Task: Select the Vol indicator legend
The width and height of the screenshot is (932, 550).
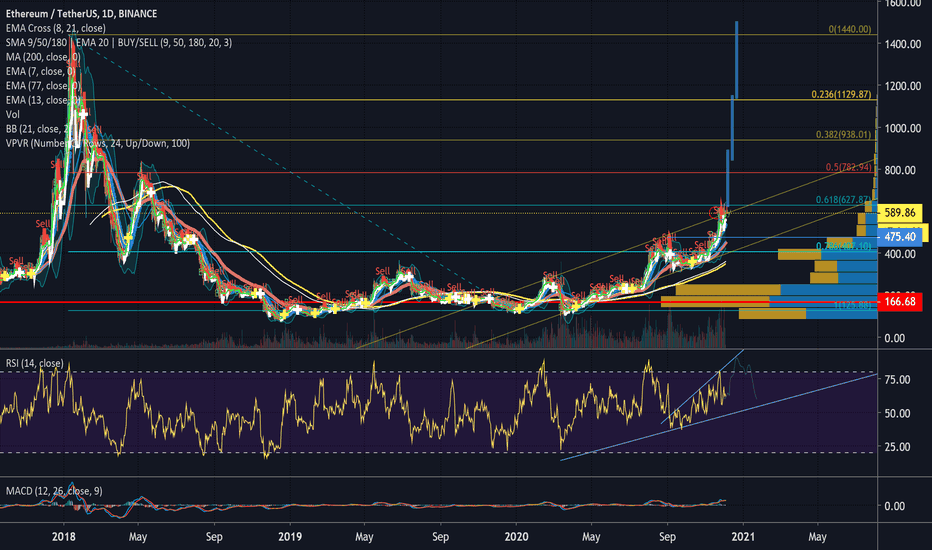Action: click(x=12, y=114)
